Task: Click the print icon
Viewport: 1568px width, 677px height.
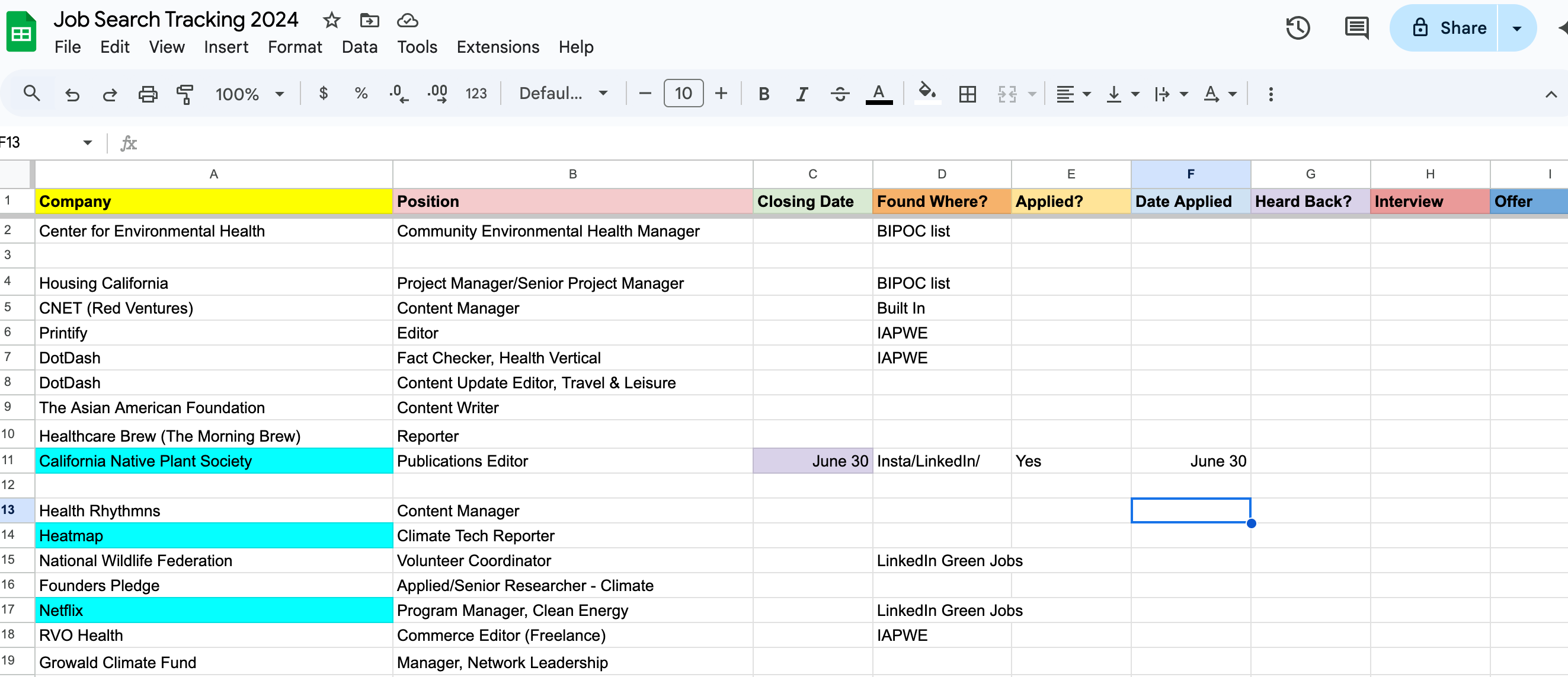Action: point(148,94)
